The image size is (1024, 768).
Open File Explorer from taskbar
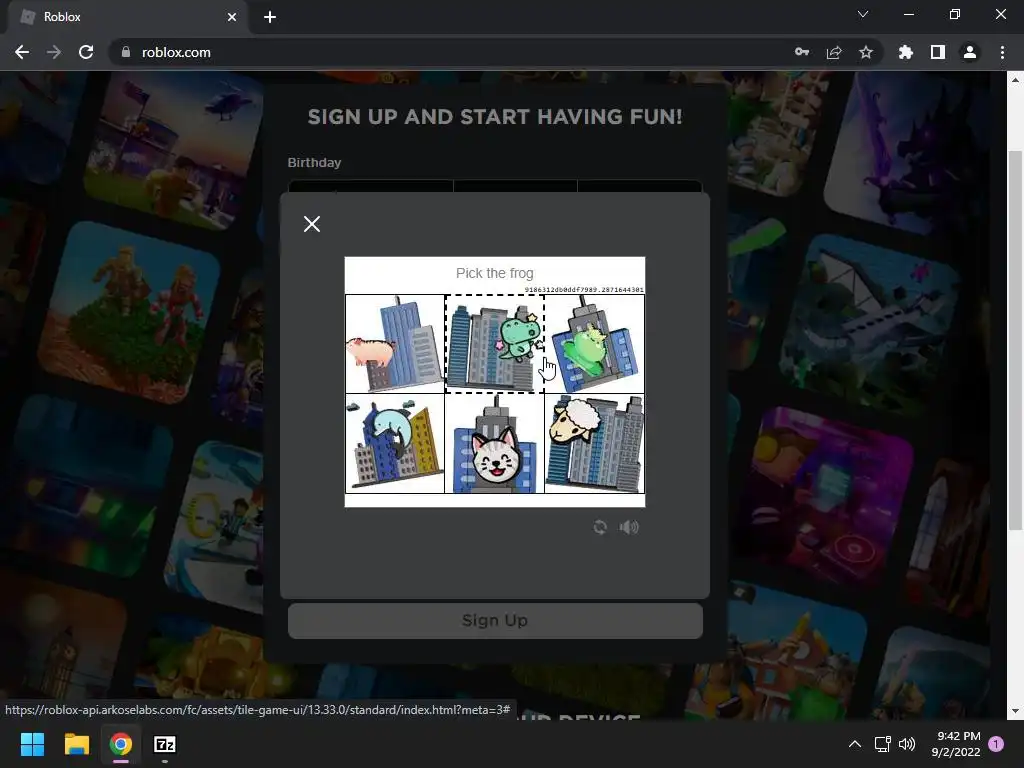tap(76, 744)
